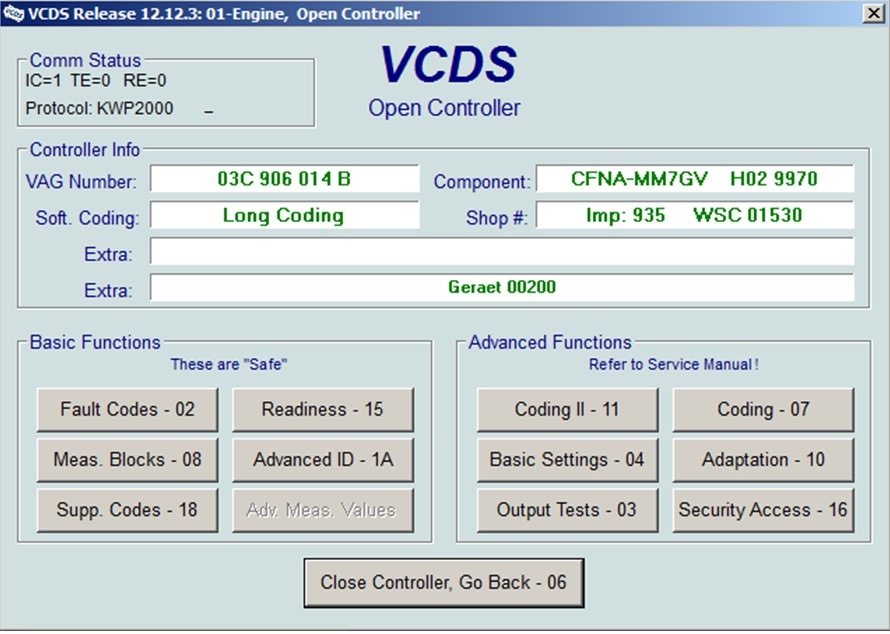Click the Component: label
The width and height of the screenshot is (890, 634).
pyautogui.click(x=482, y=182)
